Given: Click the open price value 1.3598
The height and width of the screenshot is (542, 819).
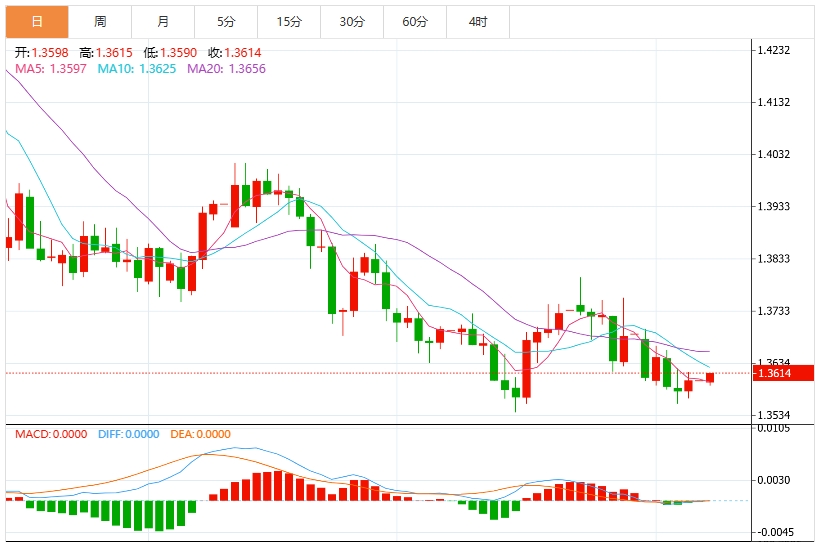Looking at the screenshot, I should pyautogui.click(x=50, y=53).
